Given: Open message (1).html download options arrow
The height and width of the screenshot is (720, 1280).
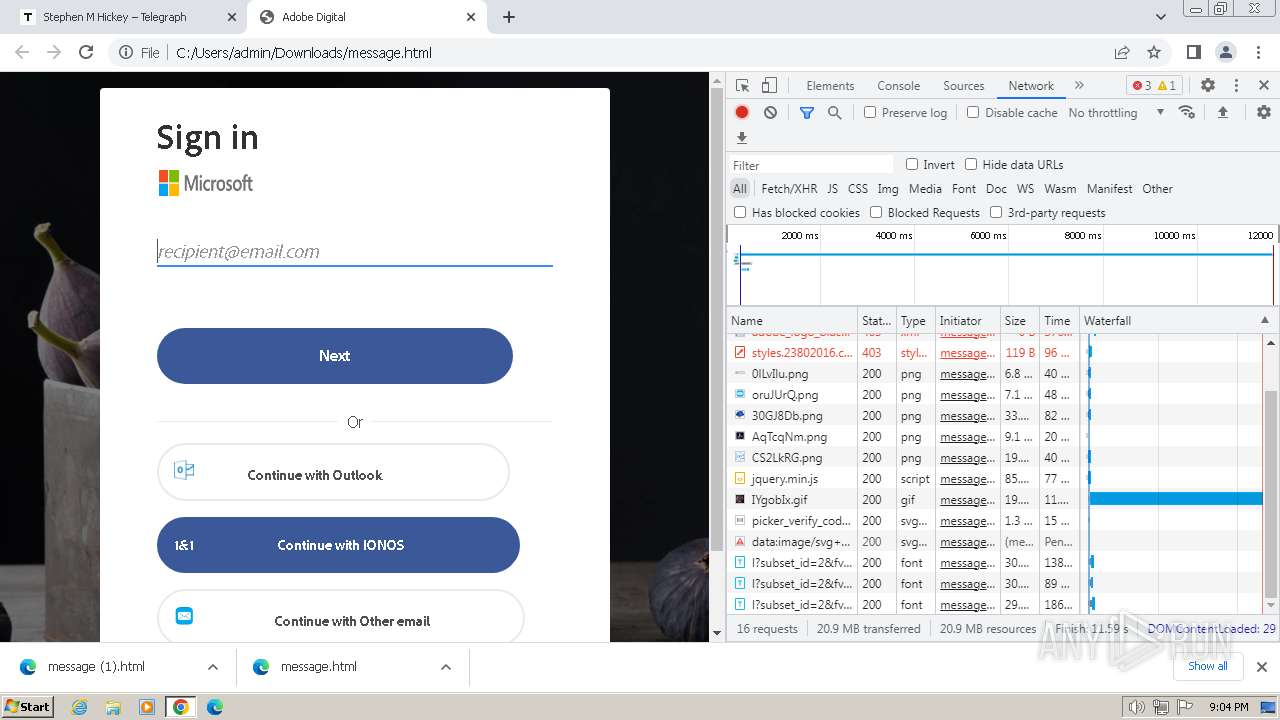Looking at the screenshot, I should tap(213, 667).
